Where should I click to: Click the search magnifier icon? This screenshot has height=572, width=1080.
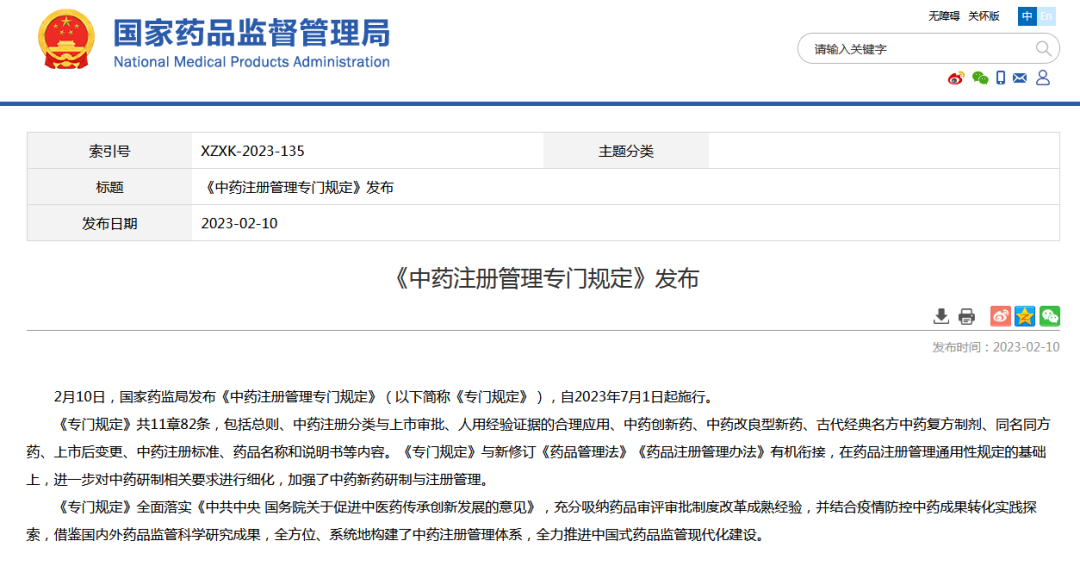(1043, 48)
